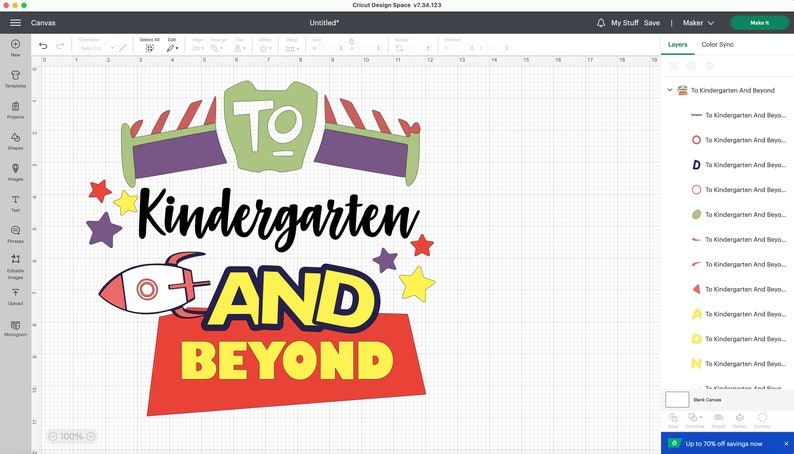
Task: Click the Rotate angle input field
Action: point(418,48)
